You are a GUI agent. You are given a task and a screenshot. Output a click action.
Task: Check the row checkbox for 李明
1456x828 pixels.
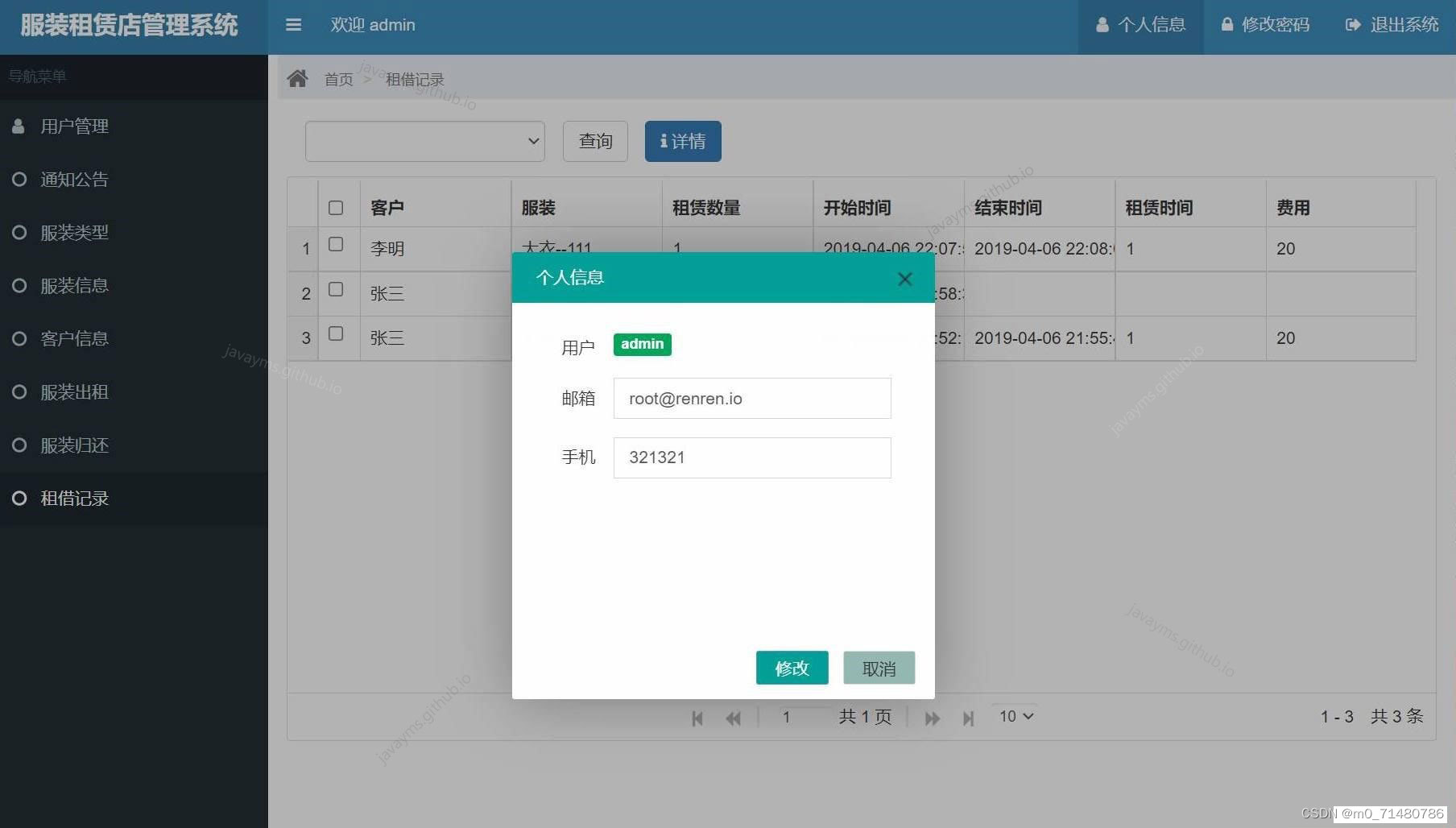tap(336, 244)
